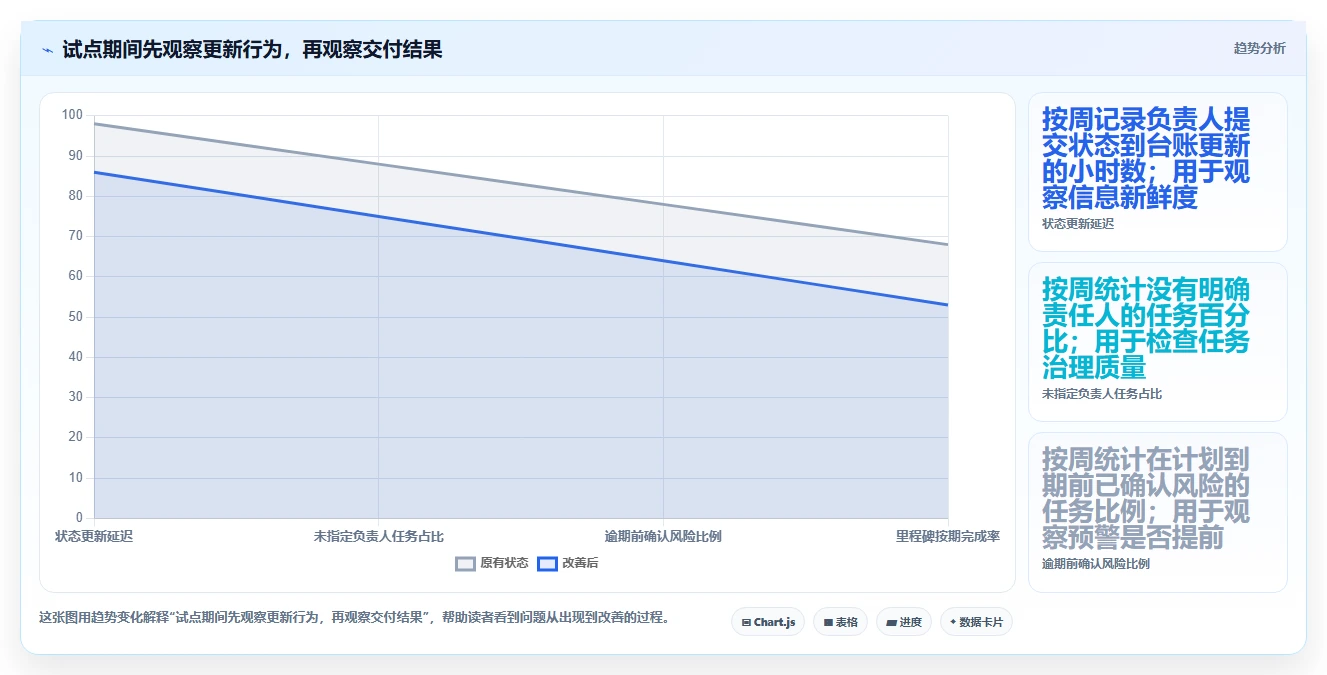
Task: Click the 100 tick on the y-axis
Action: tap(72, 115)
